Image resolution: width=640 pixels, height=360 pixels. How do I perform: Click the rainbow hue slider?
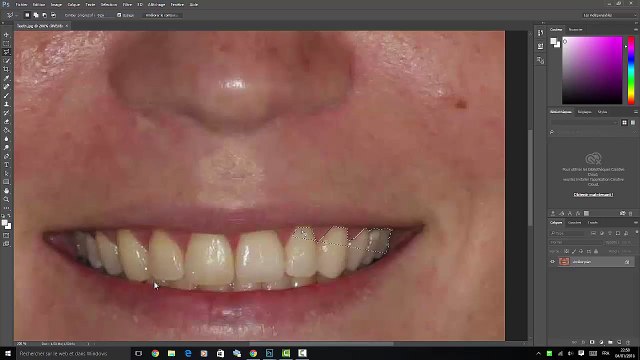click(x=631, y=70)
